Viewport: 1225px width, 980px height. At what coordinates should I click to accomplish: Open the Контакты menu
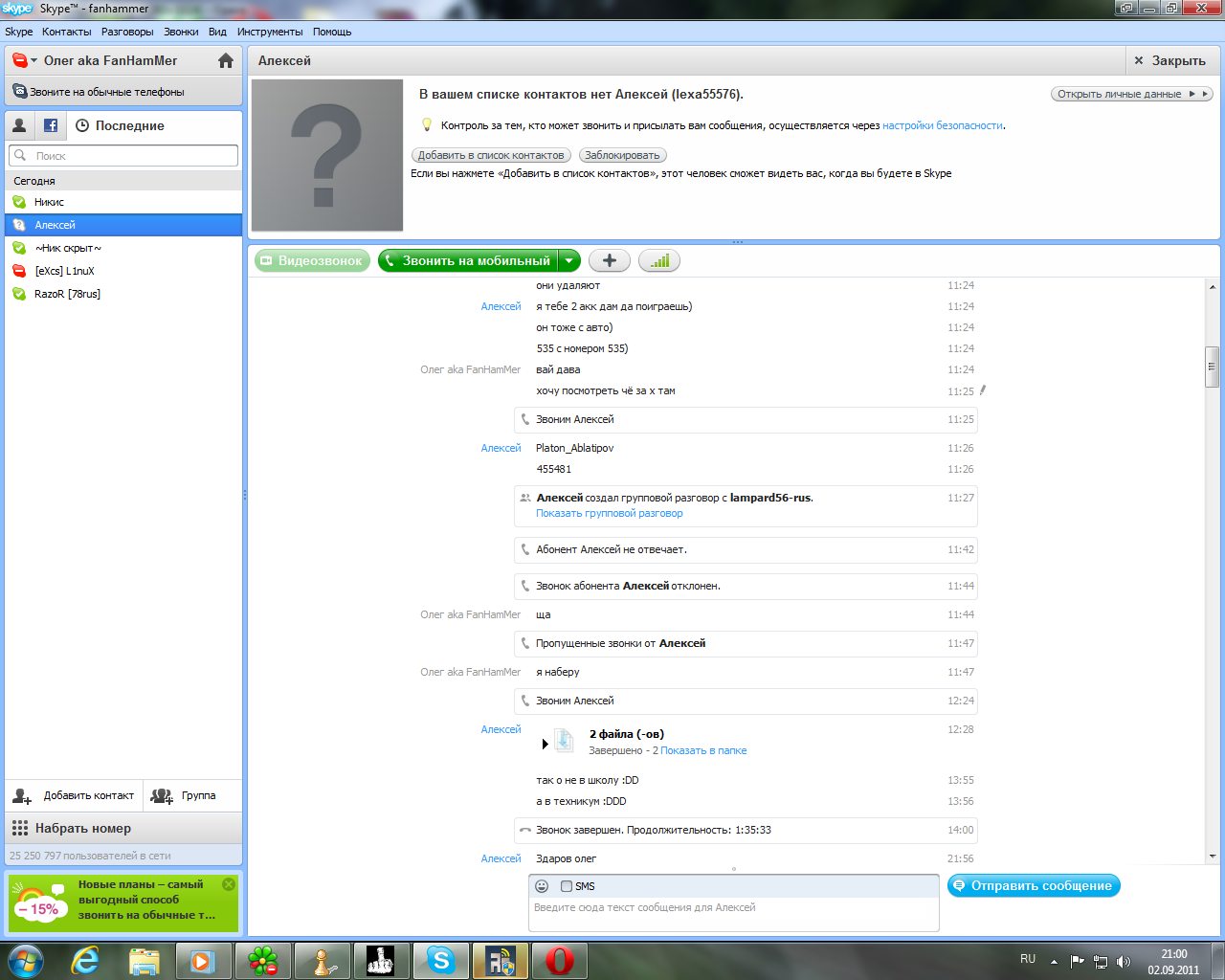pyautogui.click(x=67, y=32)
